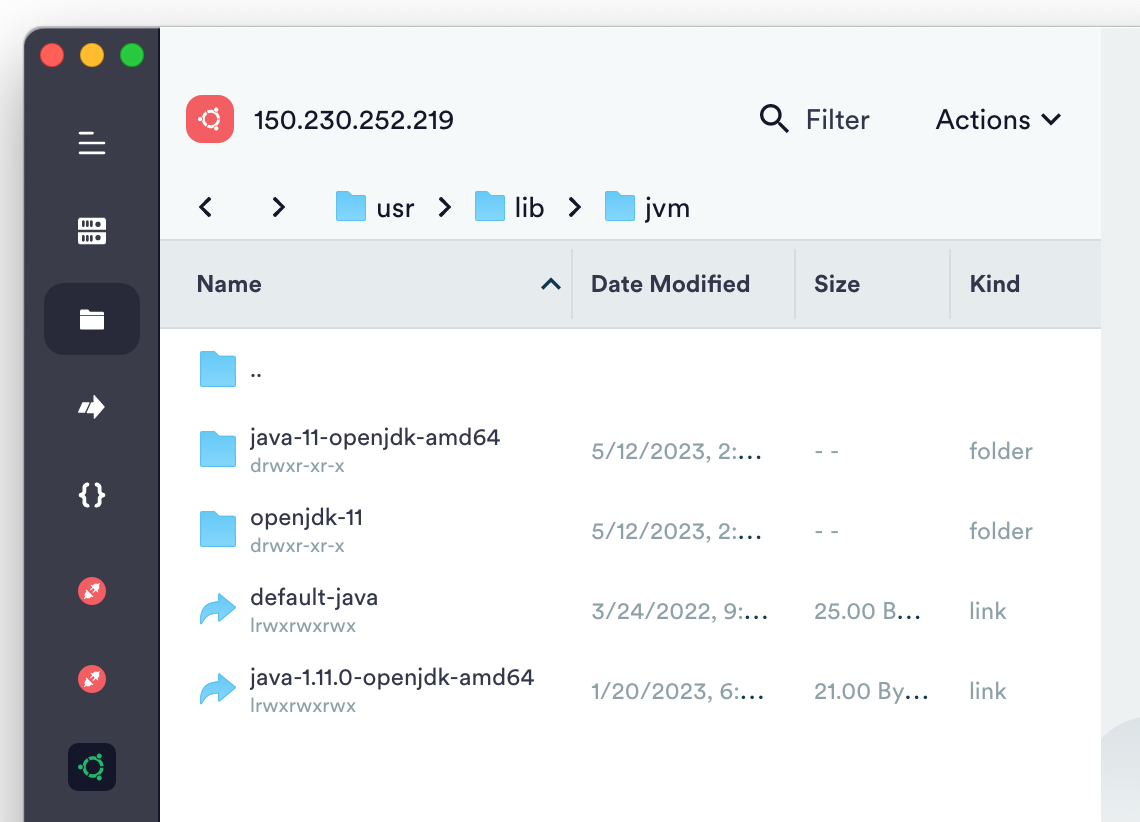Click 'link' kind of java-1.11.0-openjdk-amd64 row
1140x822 pixels.
pyautogui.click(x=987, y=691)
